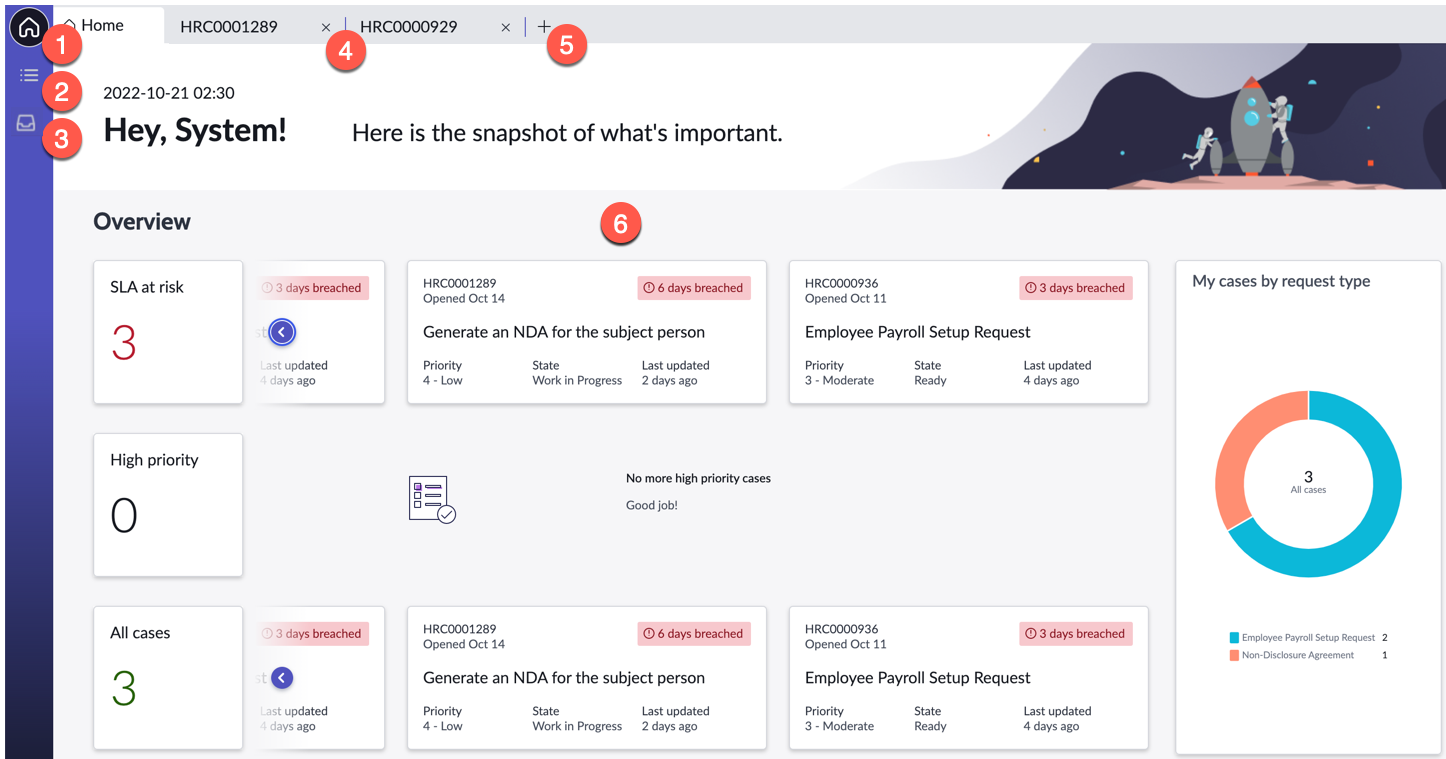Click the 'Hey, System!' greeting
The height and width of the screenshot is (759, 1446).
point(195,130)
